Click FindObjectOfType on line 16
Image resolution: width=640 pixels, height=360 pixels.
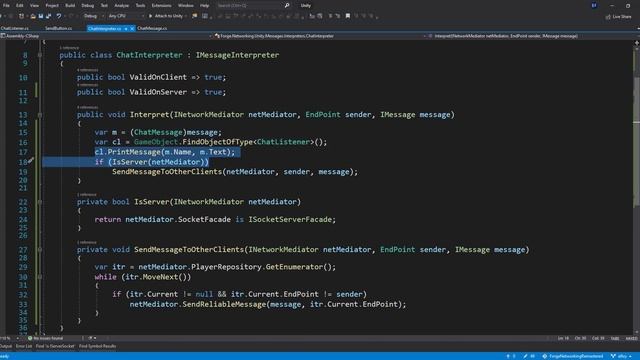coord(218,142)
